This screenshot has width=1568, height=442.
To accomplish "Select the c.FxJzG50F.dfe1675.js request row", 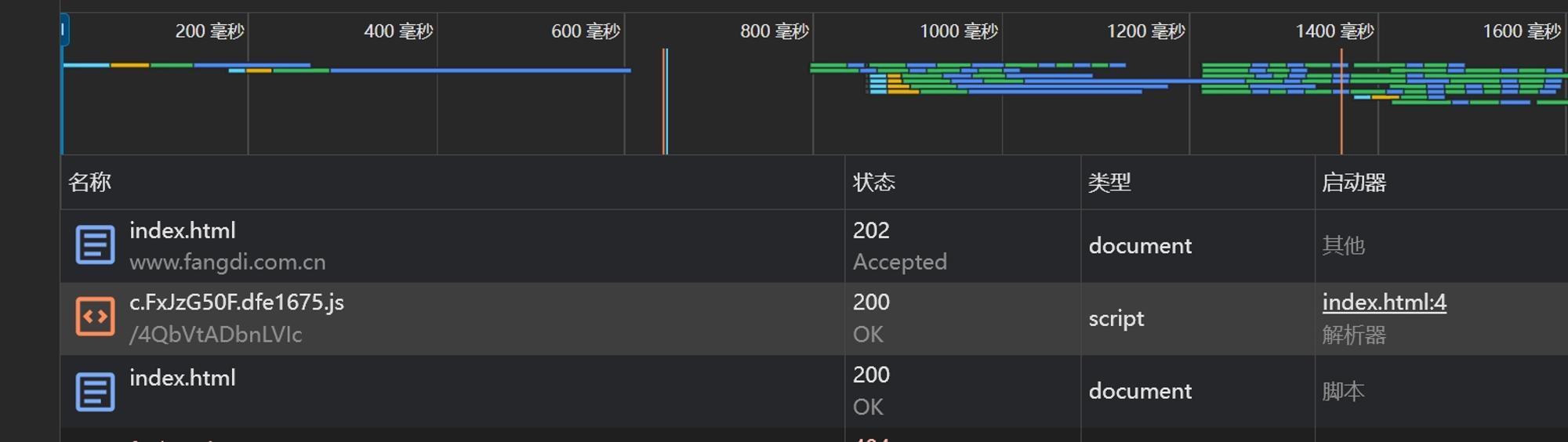I will click(x=814, y=318).
